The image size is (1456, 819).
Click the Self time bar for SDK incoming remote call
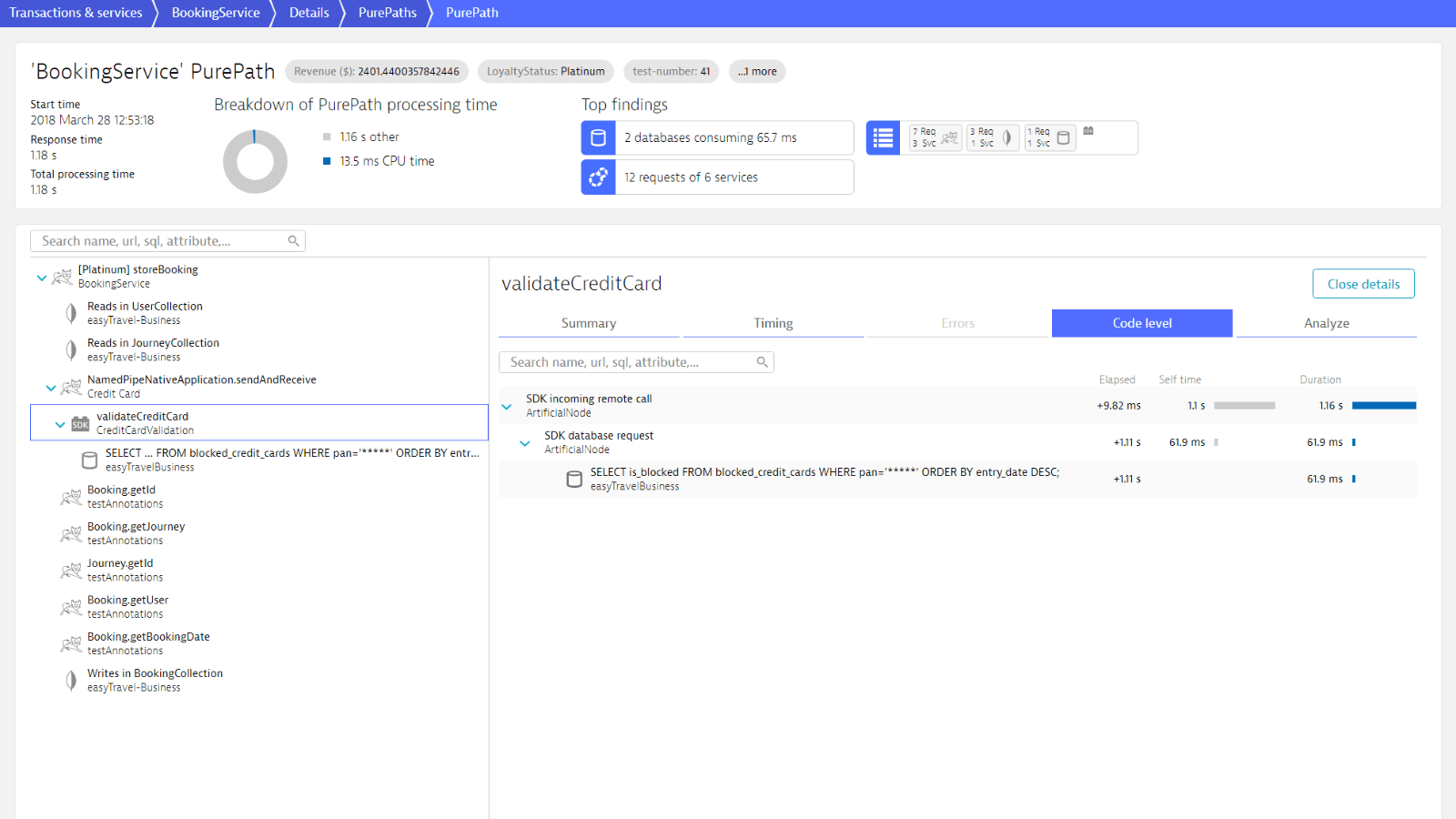pyautogui.click(x=1245, y=406)
